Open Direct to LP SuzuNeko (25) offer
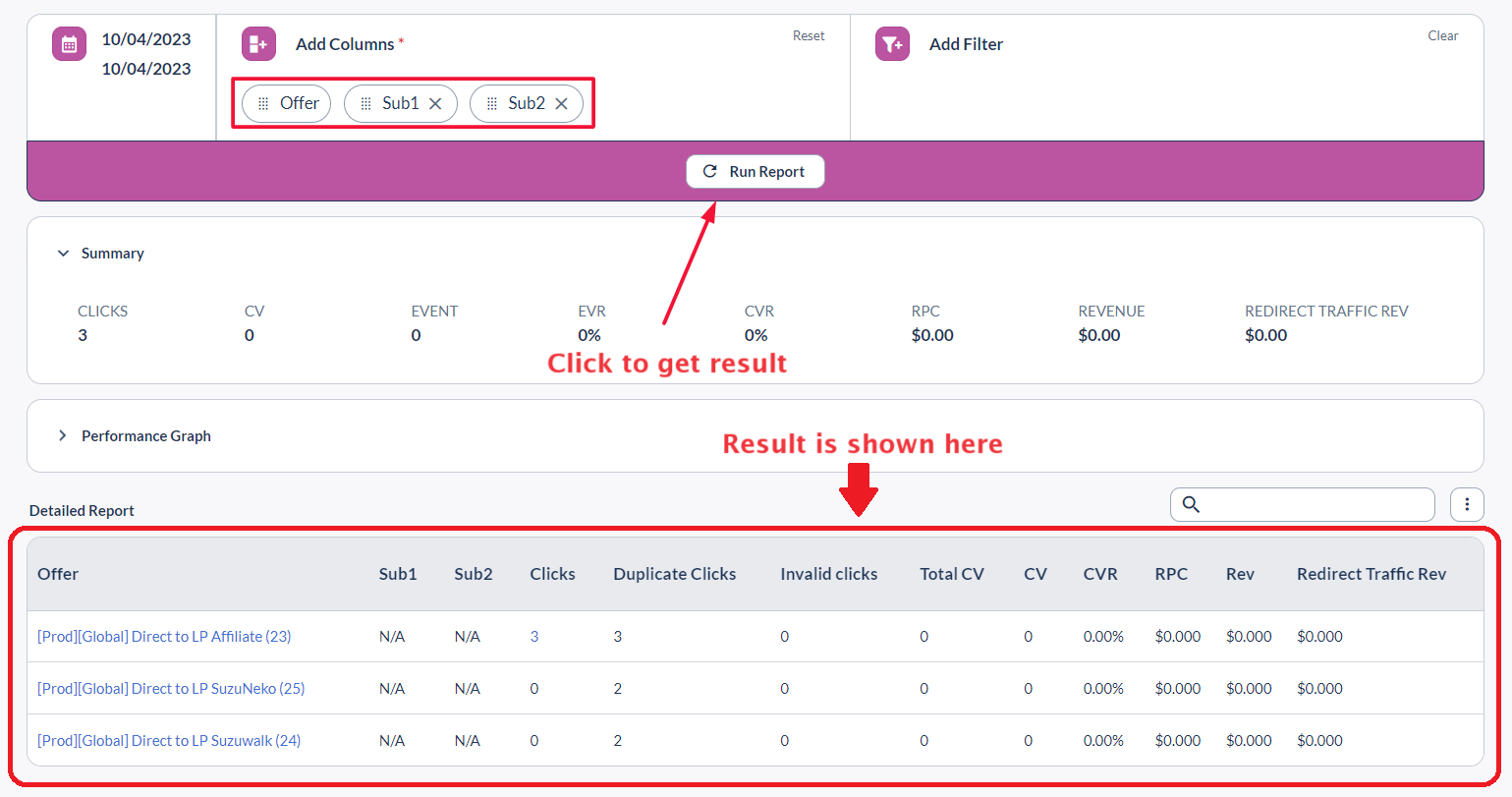This screenshot has width=1512, height=797. click(x=171, y=689)
